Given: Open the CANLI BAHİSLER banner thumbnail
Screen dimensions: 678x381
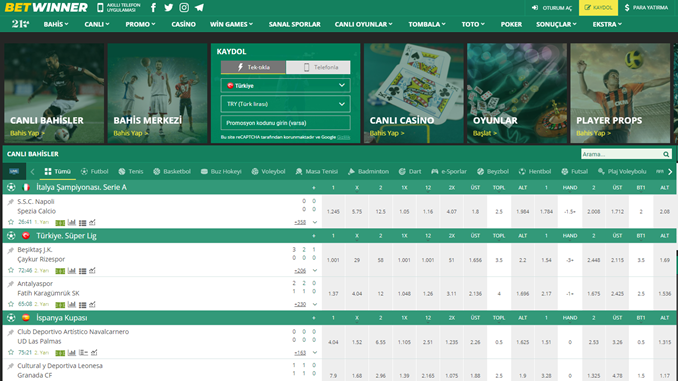Looking at the screenshot, I should click(54, 93).
